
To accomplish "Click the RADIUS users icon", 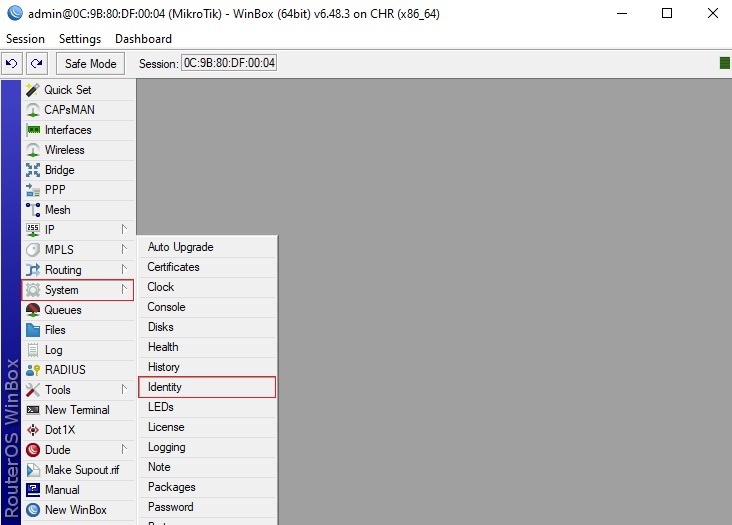I will click(x=33, y=370).
